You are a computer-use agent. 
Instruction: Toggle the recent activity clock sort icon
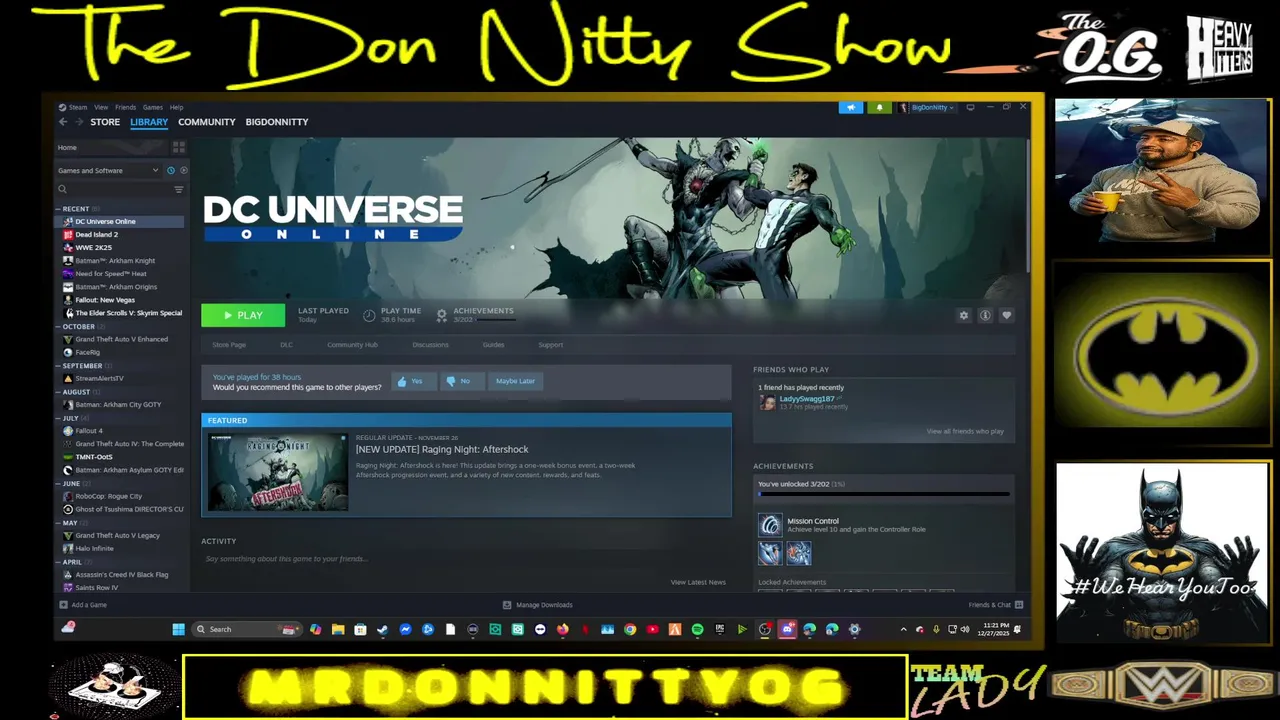pyautogui.click(x=171, y=171)
